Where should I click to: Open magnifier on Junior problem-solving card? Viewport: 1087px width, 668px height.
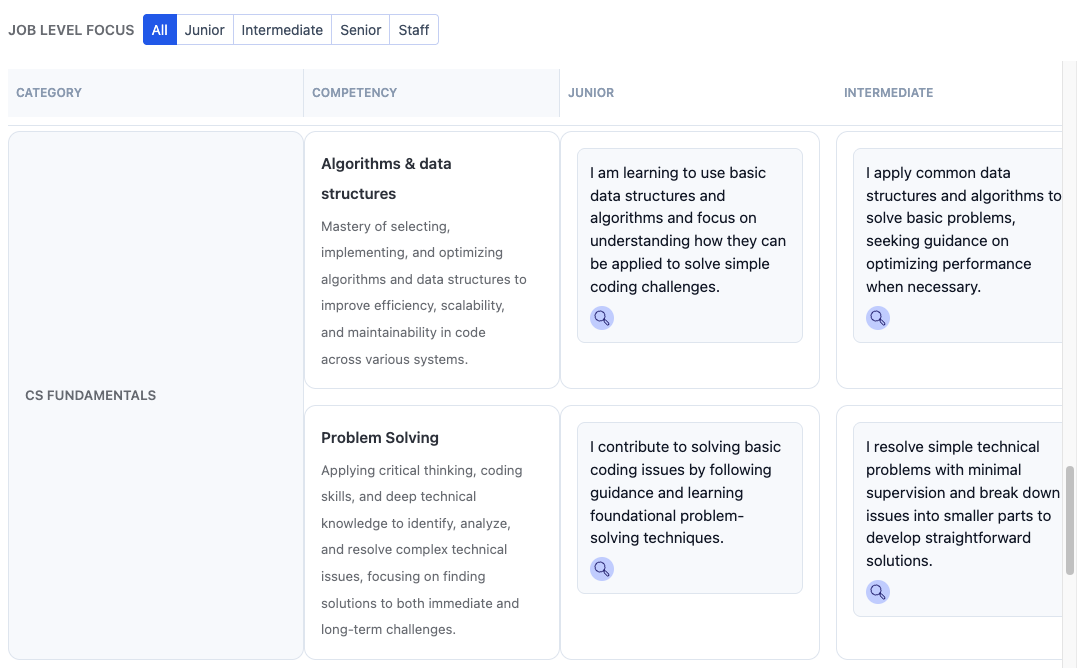pos(602,568)
